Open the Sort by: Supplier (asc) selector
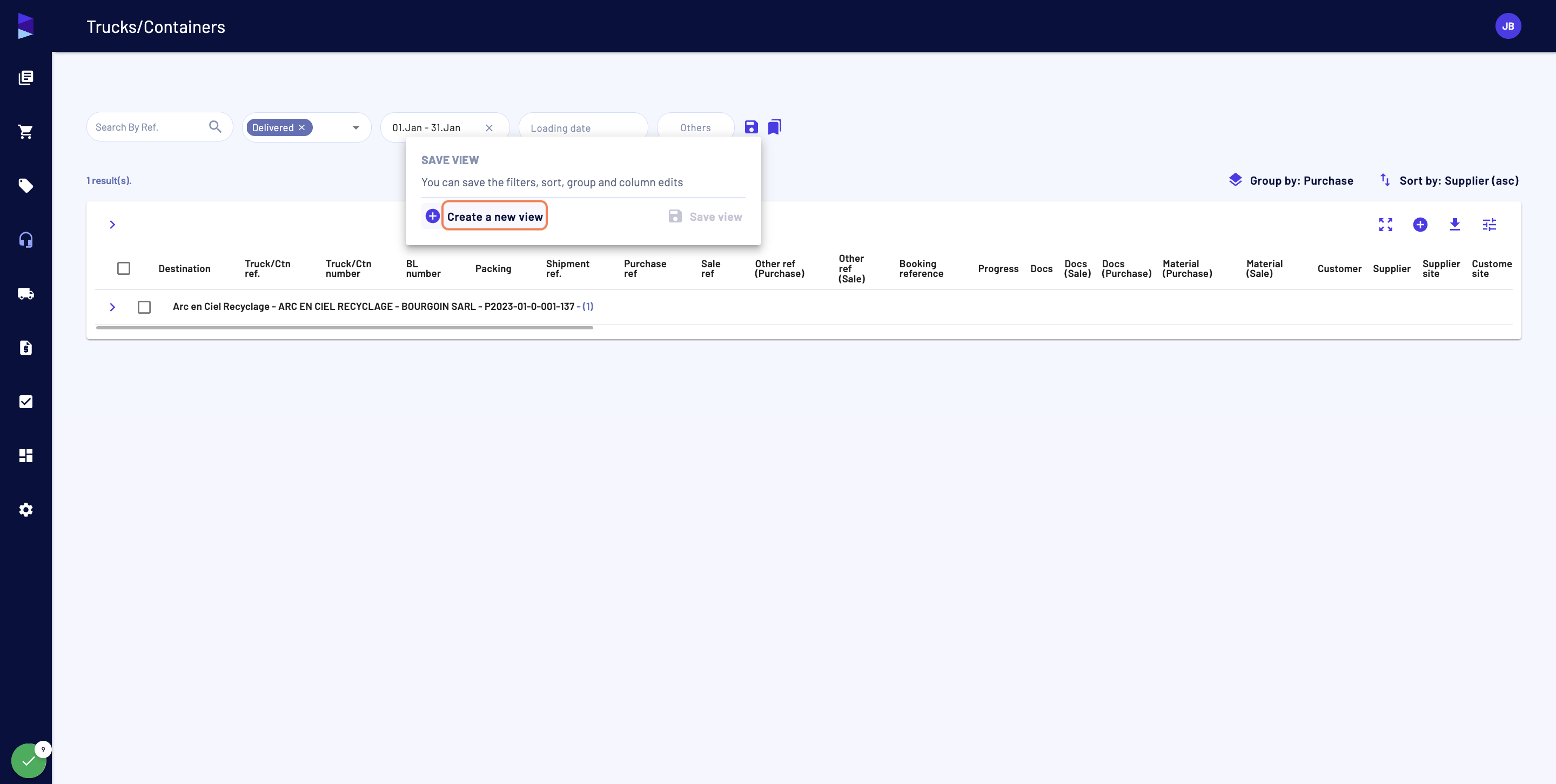 tap(1448, 180)
